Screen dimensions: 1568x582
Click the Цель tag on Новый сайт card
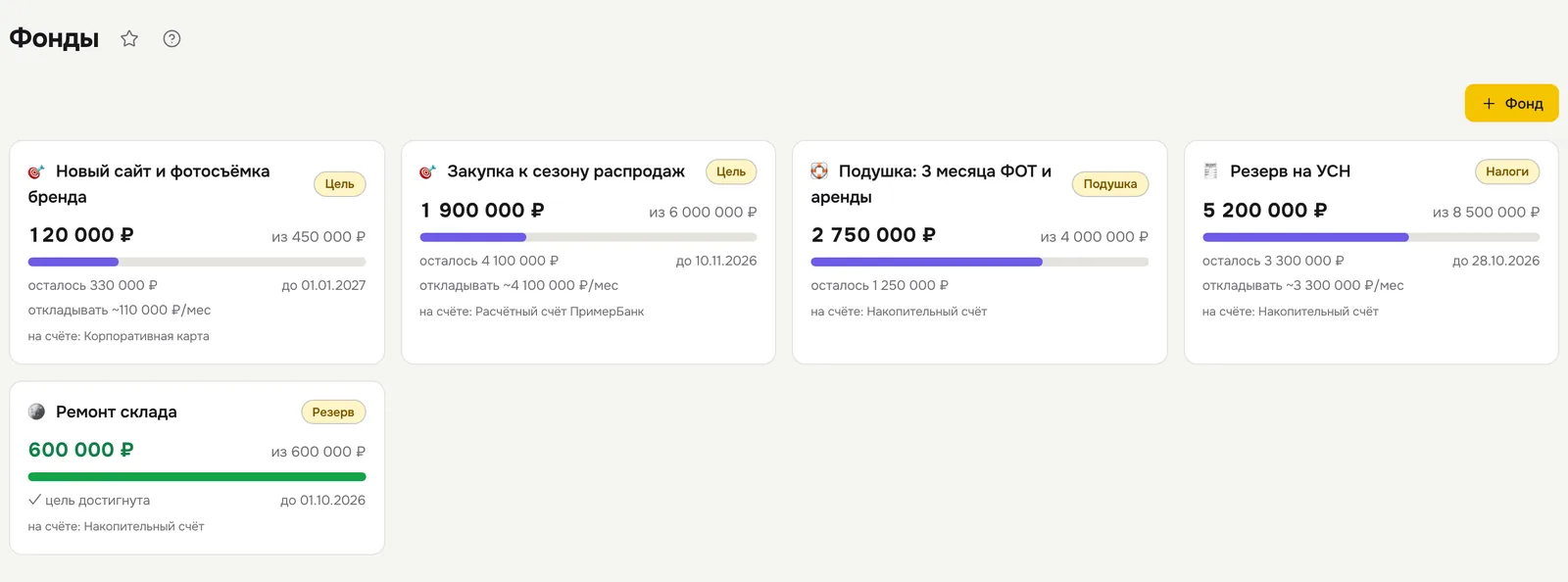339,184
